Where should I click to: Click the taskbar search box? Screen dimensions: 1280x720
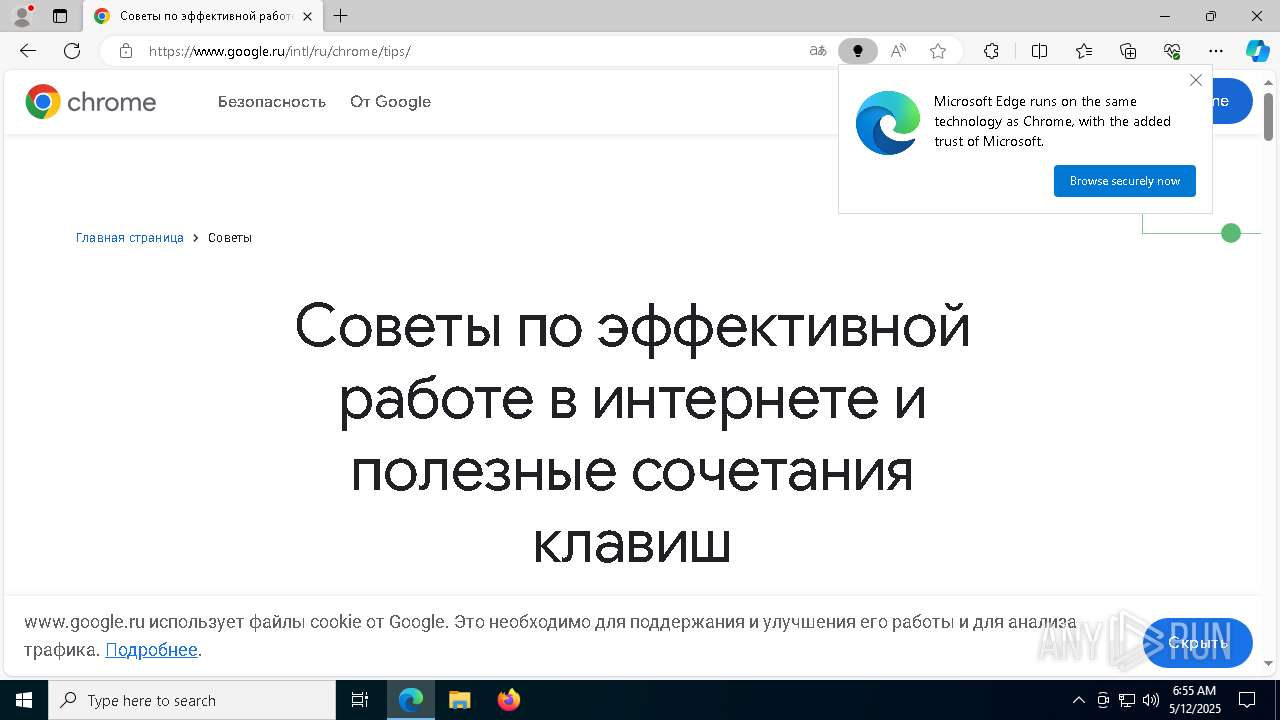click(192, 700)
